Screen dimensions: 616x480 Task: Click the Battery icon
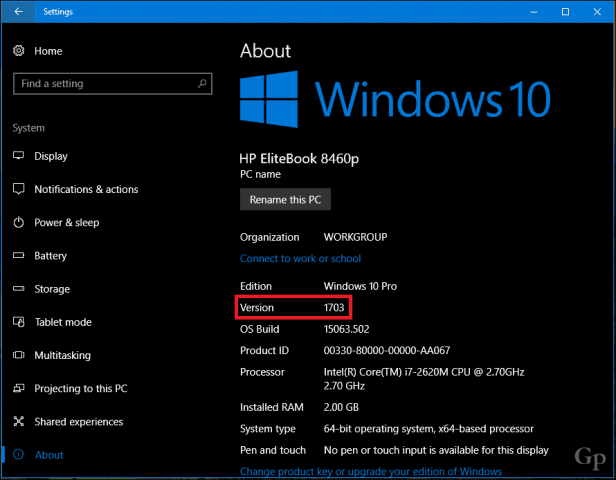pos(18,255)
